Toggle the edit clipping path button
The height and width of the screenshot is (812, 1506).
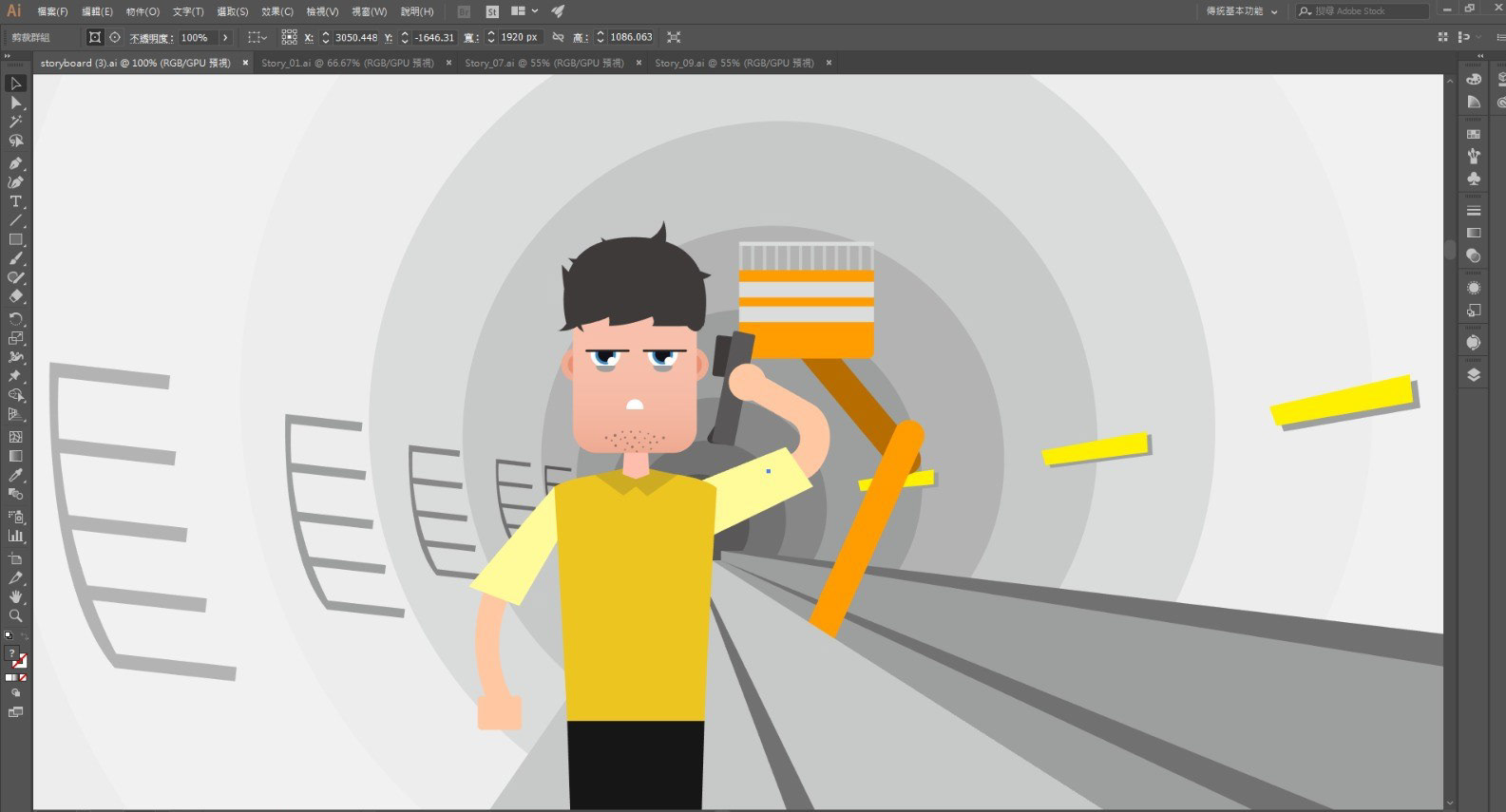[x=94, y=37]
